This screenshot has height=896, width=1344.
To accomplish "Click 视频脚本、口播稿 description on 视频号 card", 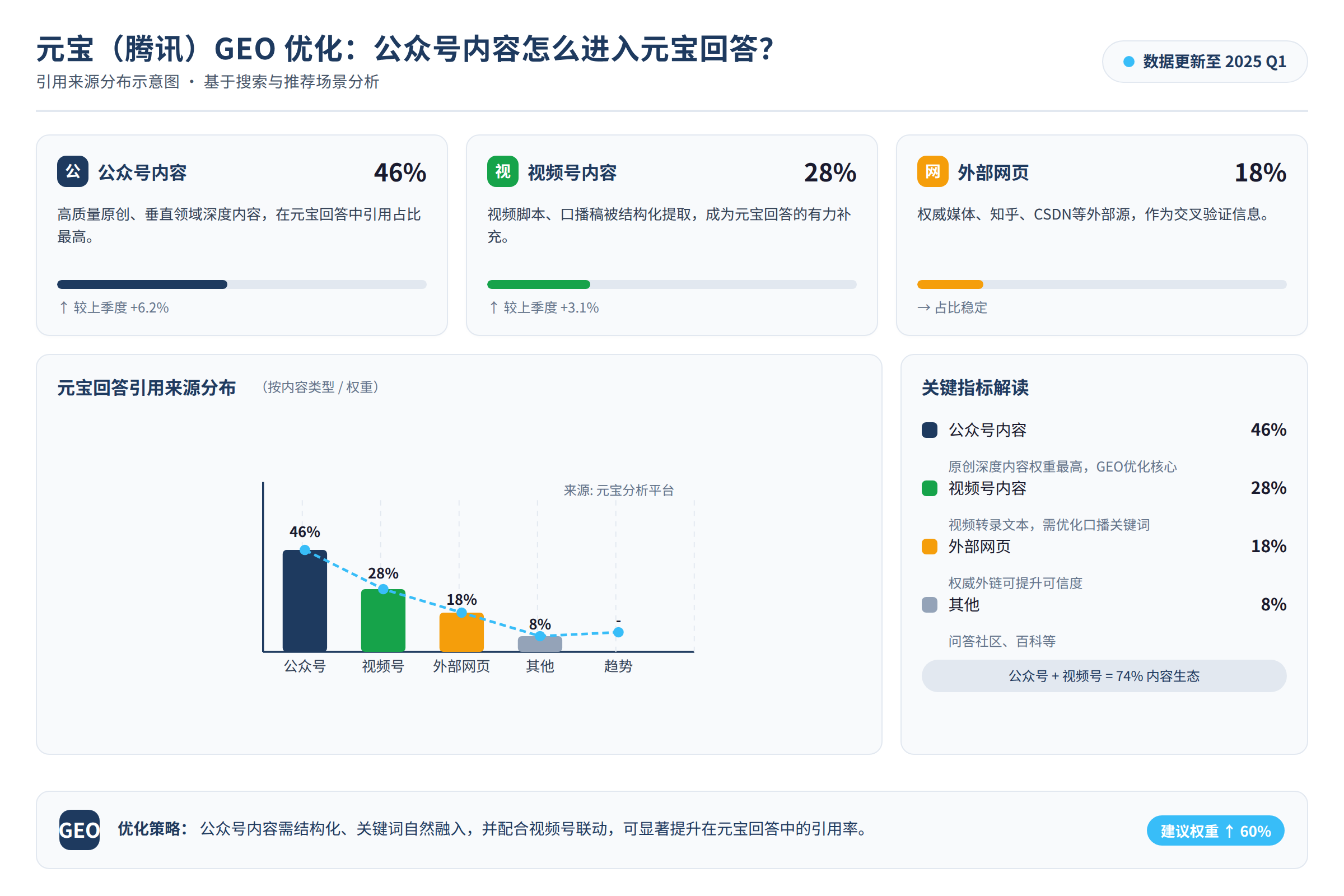I will (669, 225).
